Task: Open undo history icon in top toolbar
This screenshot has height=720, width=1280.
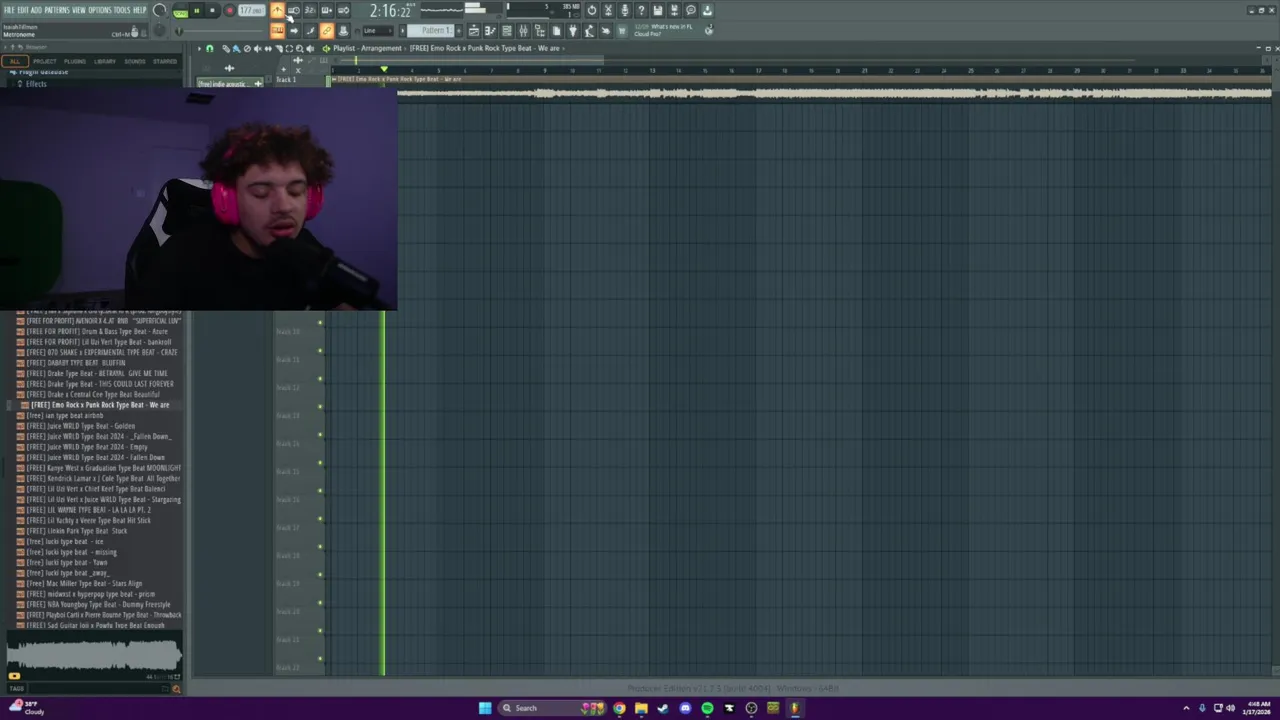Action: point(591,10)
